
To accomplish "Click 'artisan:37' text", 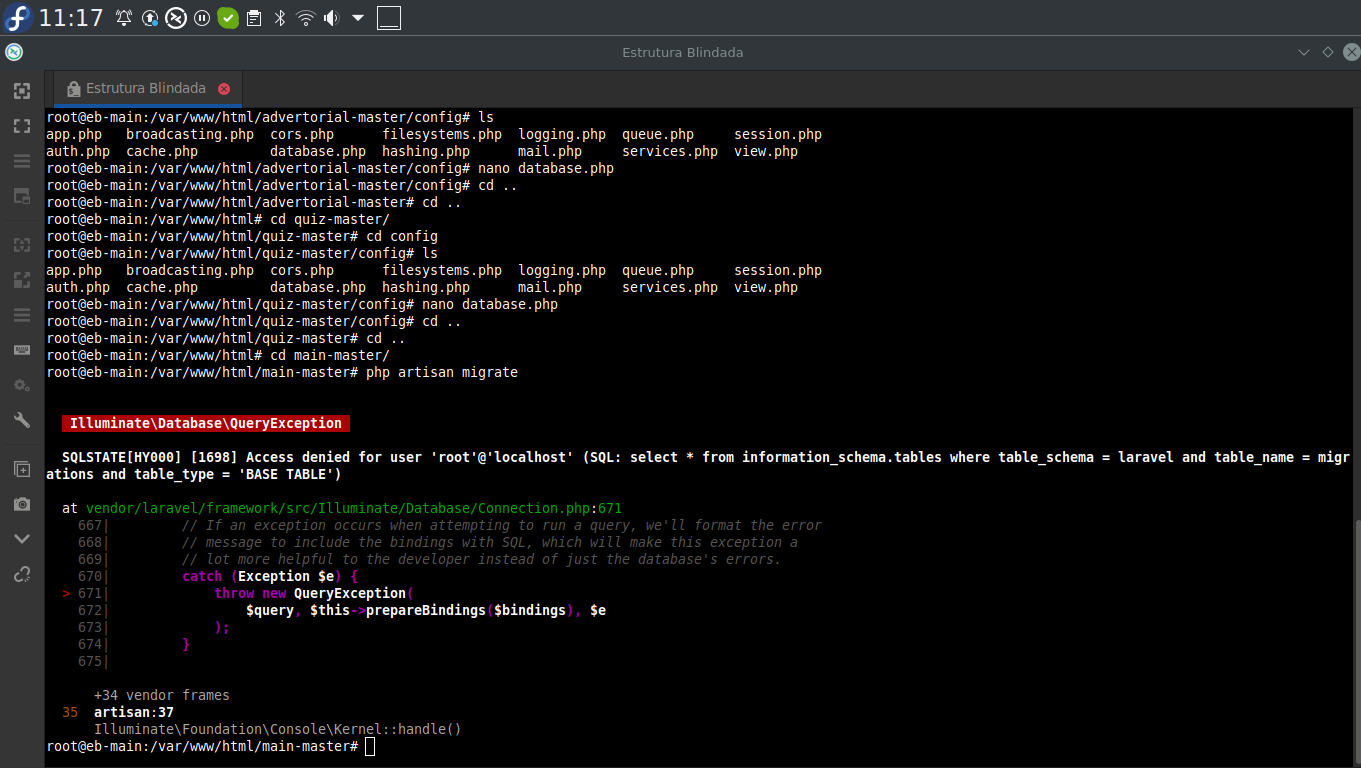I will point(134,712).
